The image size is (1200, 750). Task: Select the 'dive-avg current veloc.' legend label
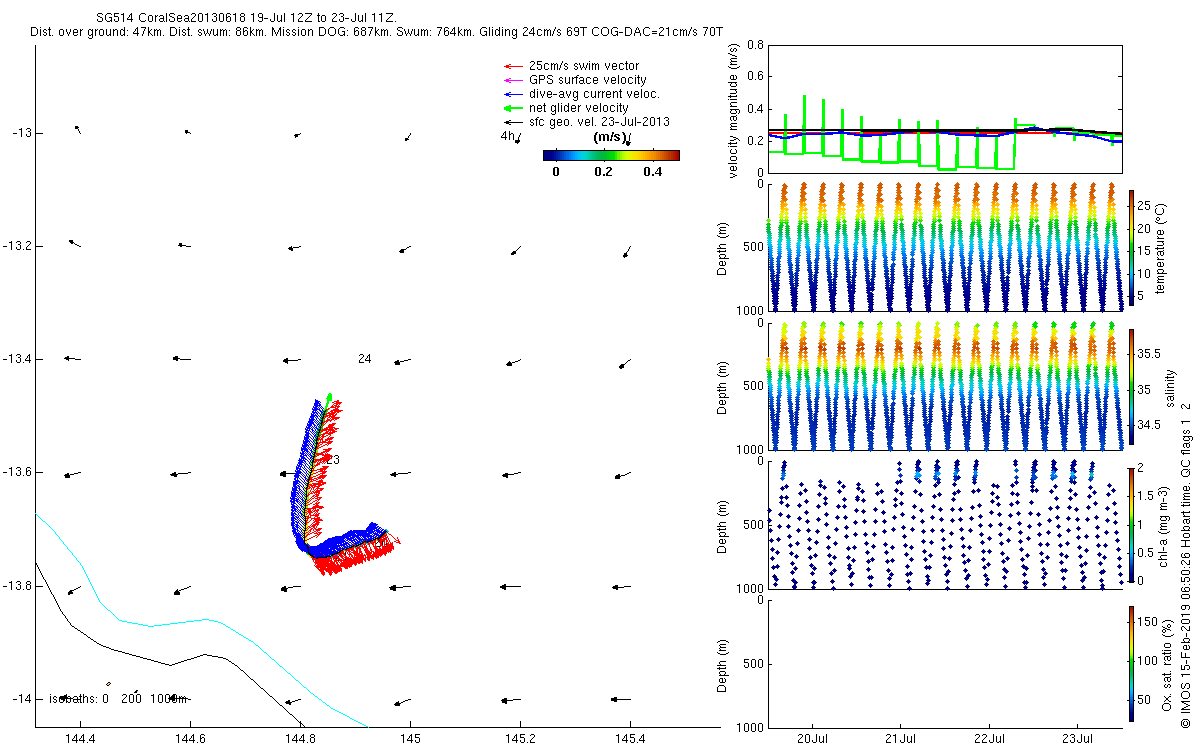(594, 94)
